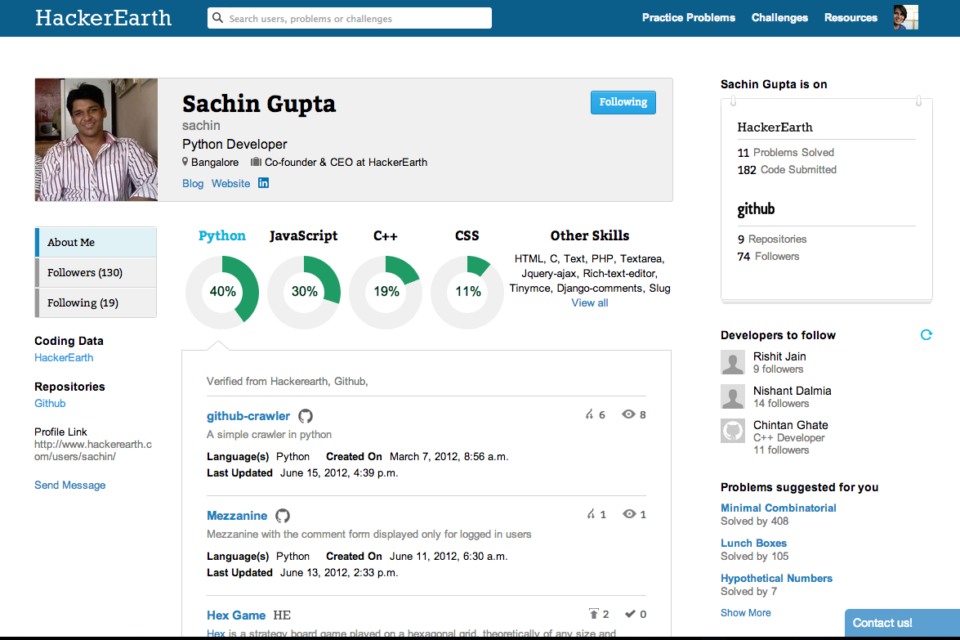The width and height of the screenshot is (960, 640).
Task: Open the Following (19) tab
Action: coord(96,302)
